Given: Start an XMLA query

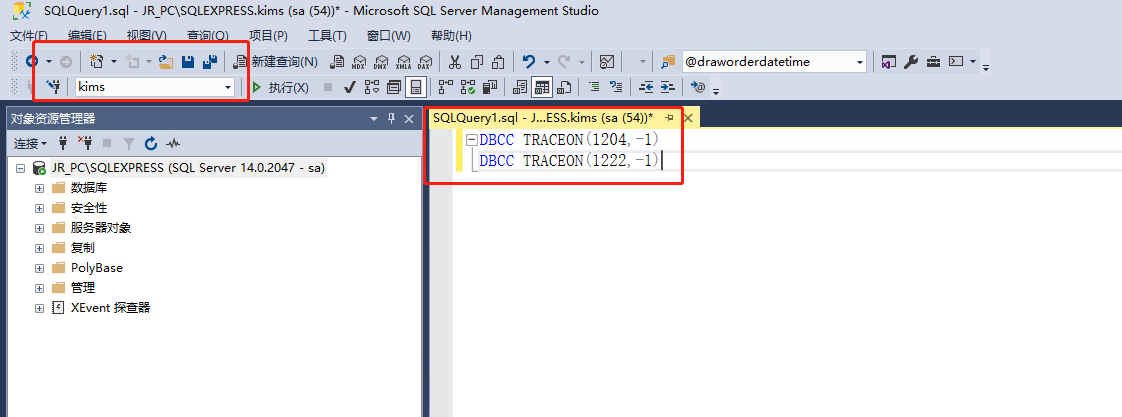Looking at the screenshot, I should [x=404, y=62].
